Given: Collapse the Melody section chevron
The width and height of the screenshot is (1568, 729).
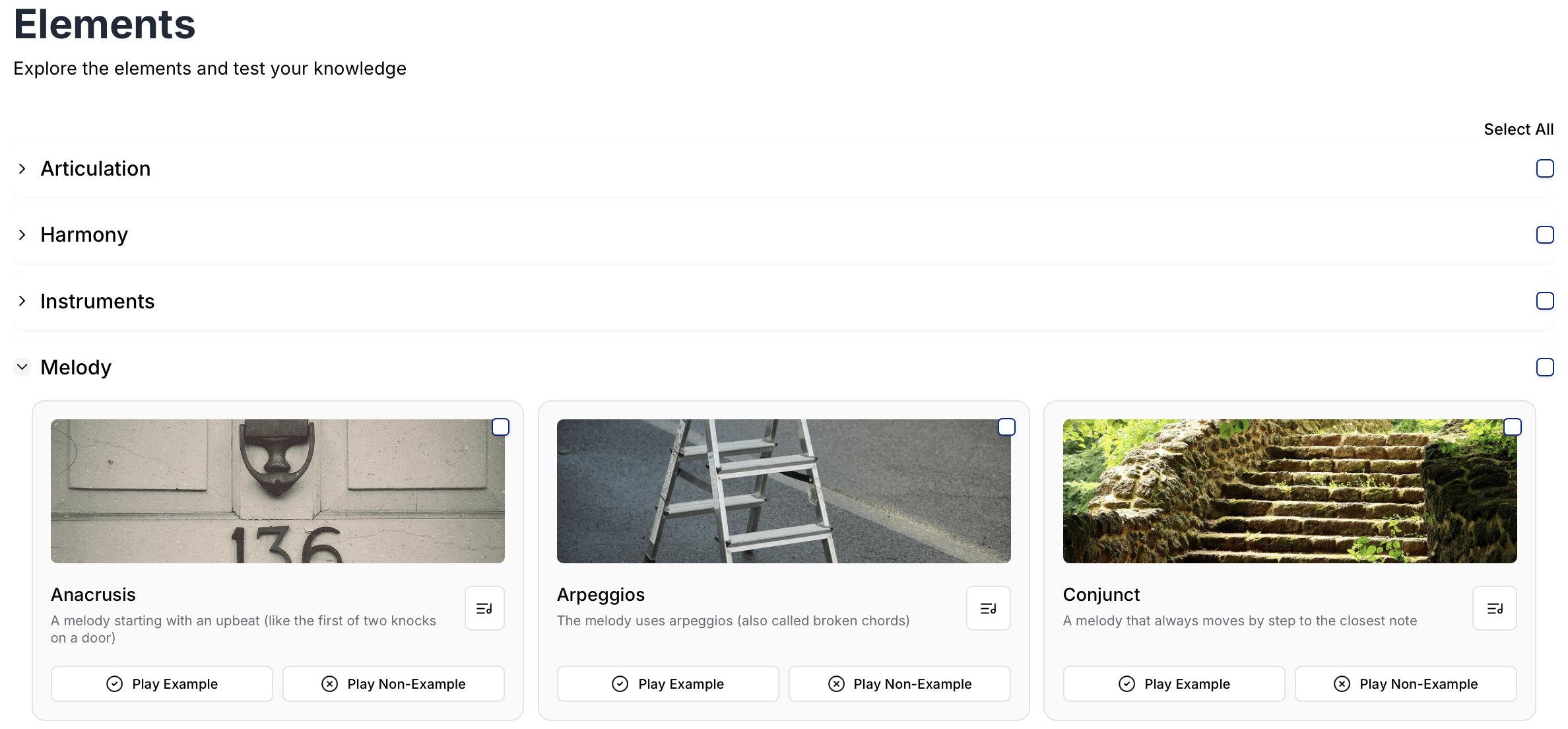Looking at the screenshot, I should [22, 366].
